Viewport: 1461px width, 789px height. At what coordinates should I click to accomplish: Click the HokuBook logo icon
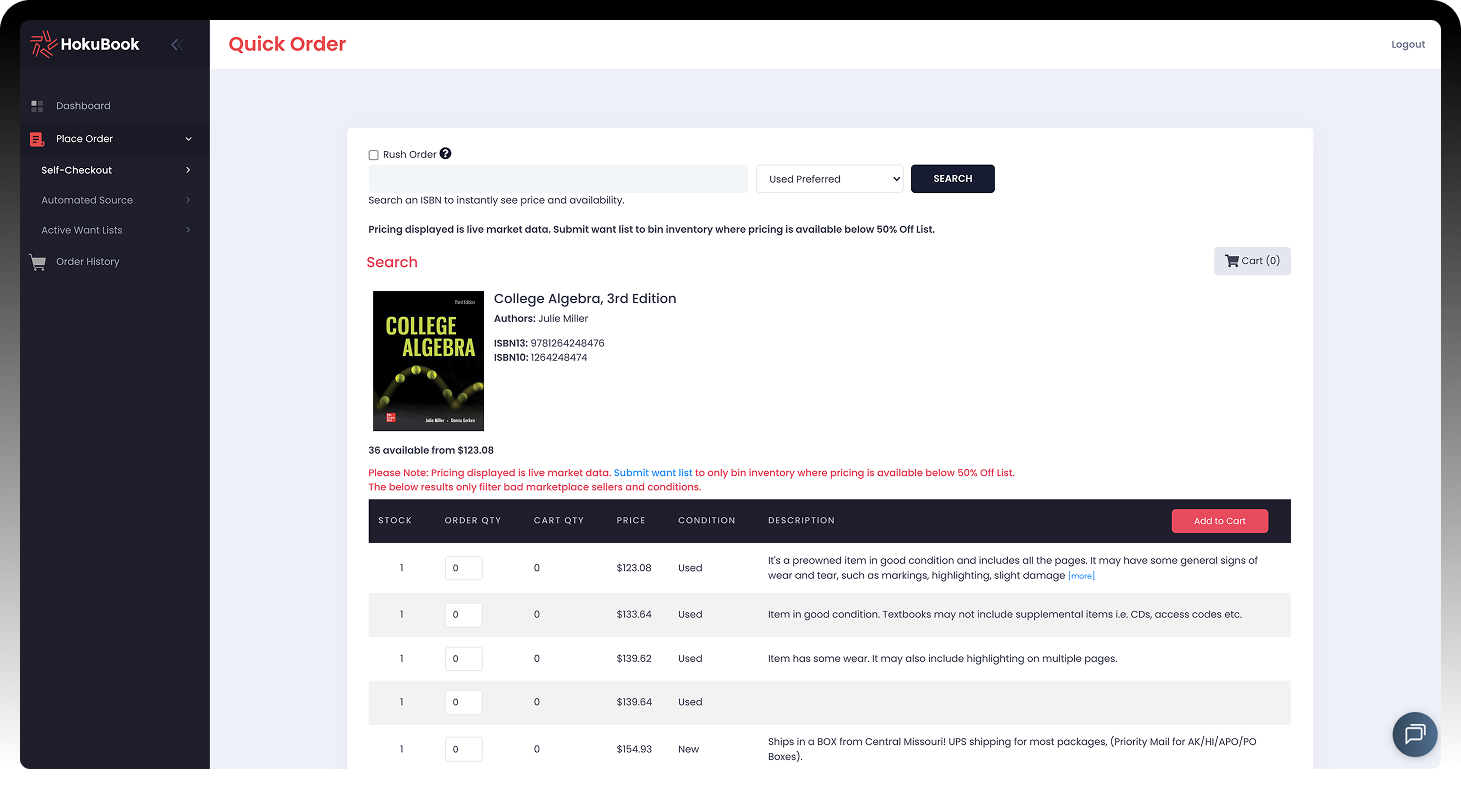coord(44,44)
